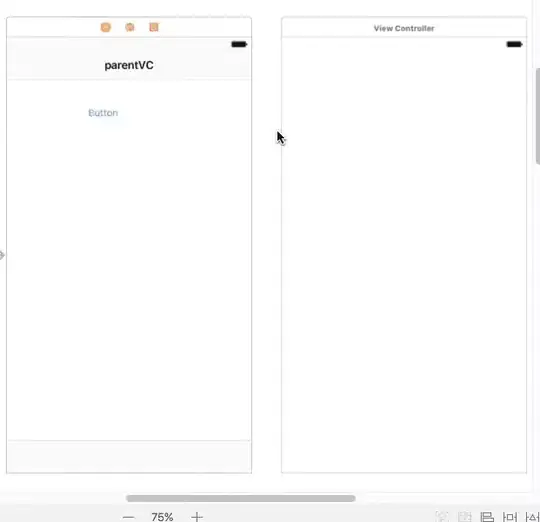
Task: Open the Align constraints menu
Action: coord(487,517)
